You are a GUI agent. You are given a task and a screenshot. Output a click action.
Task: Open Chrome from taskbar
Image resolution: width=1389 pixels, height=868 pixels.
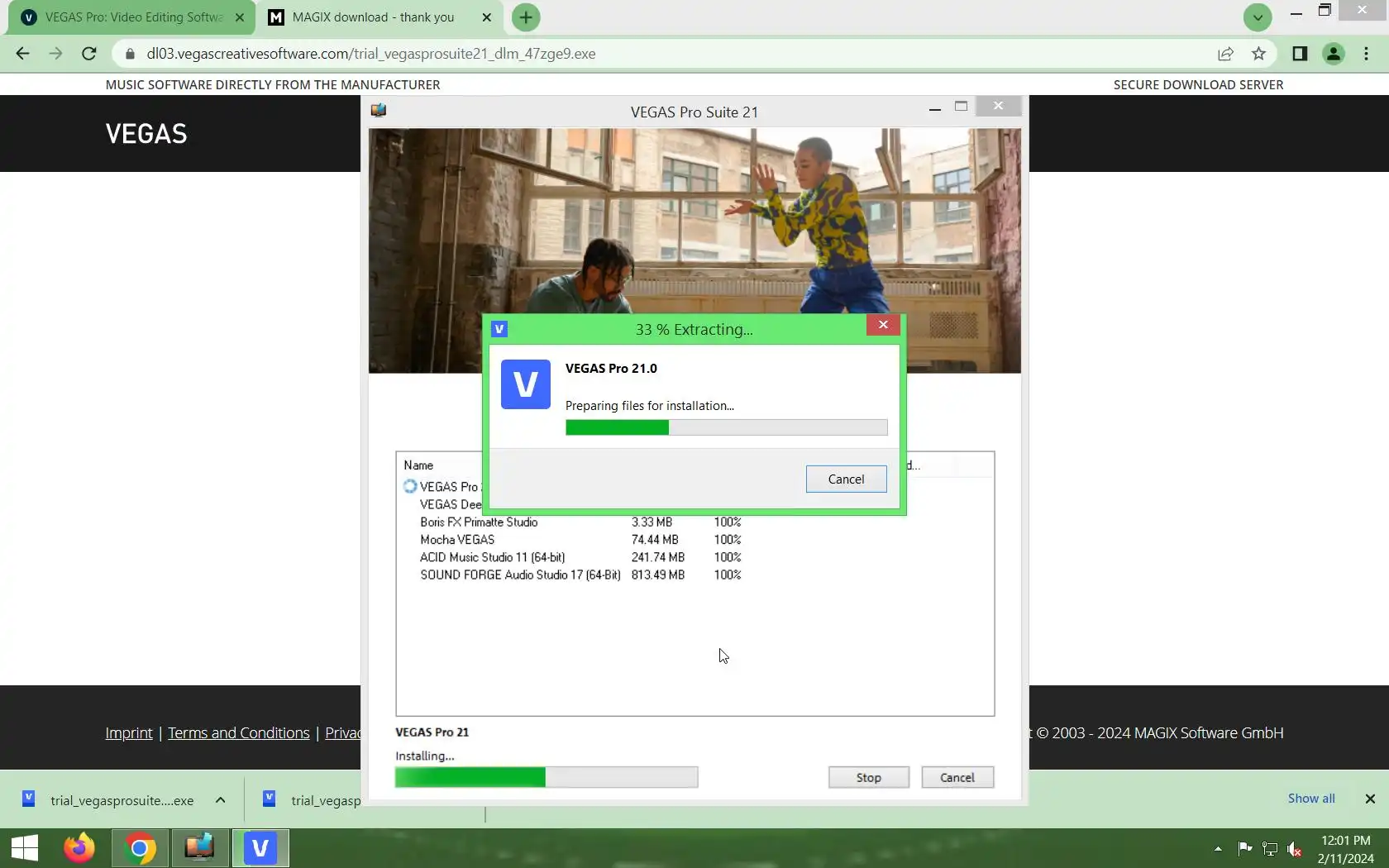[140, 848]
